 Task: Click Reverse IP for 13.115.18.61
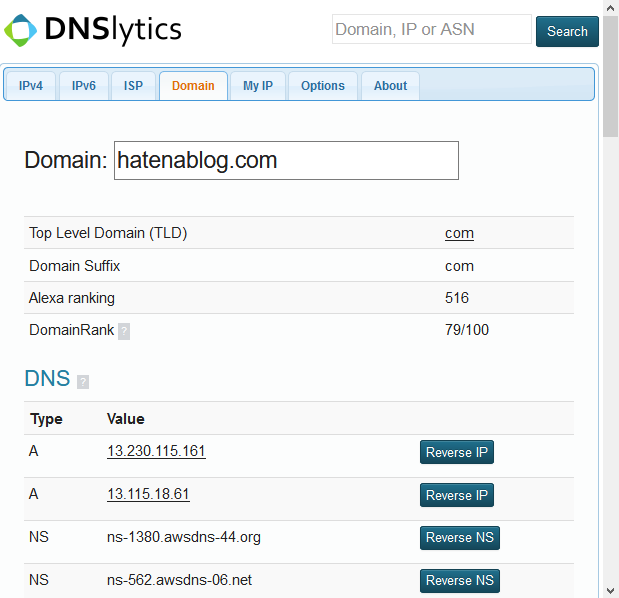[457, 495]
